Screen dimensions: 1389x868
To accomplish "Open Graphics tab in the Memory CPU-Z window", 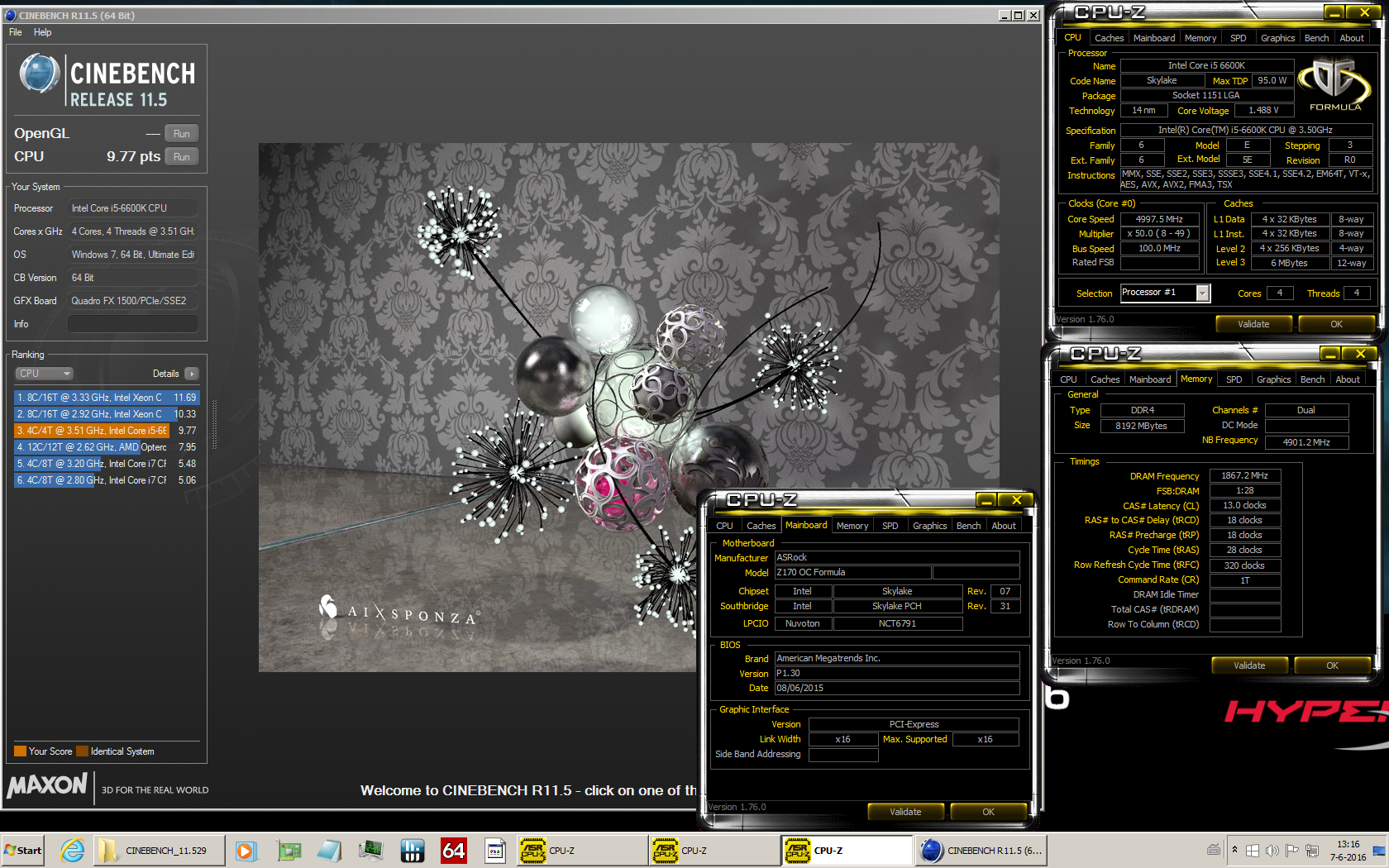I will [x=1273, y=379].
